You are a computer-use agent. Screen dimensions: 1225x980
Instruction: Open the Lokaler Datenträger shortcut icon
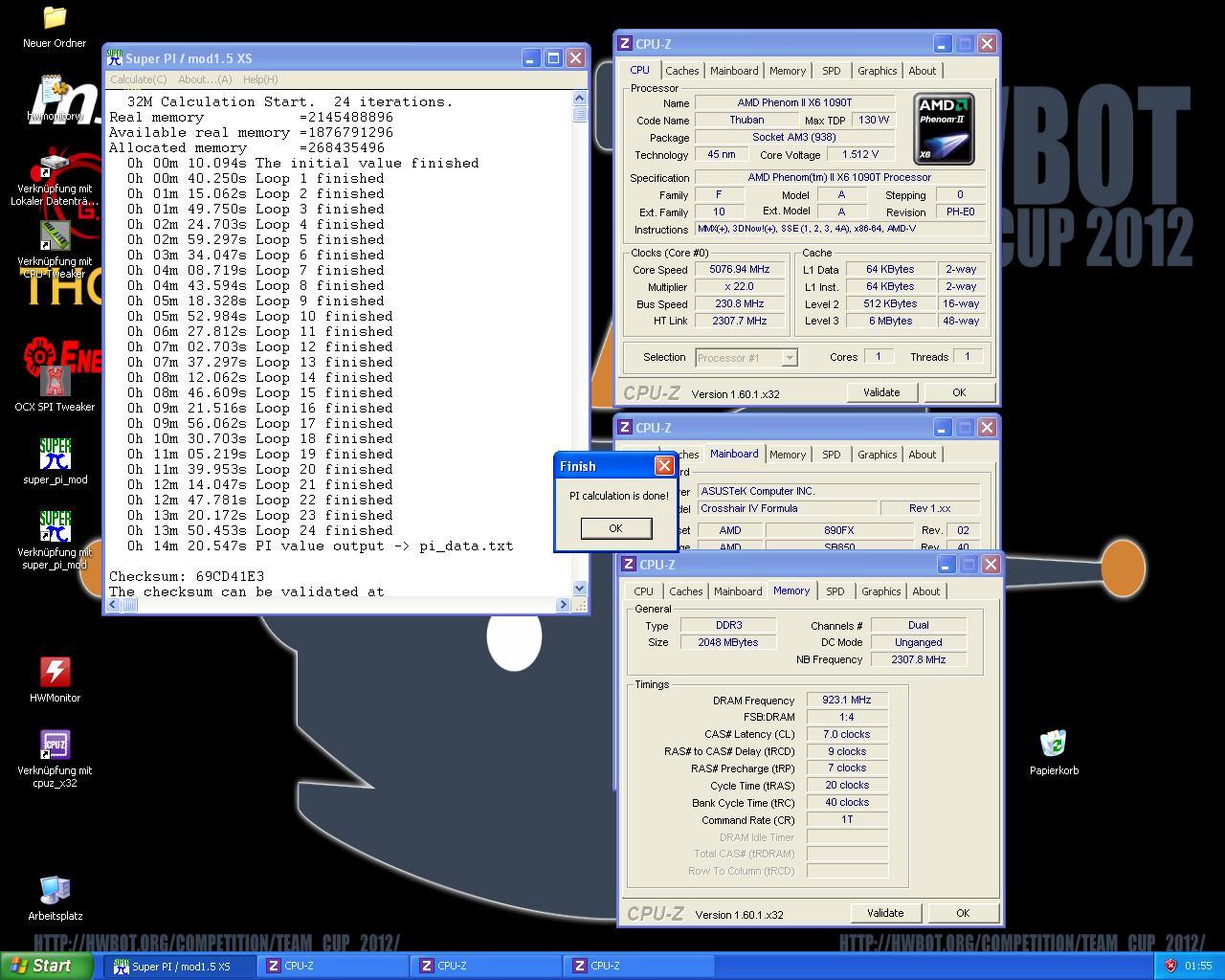(x=55, y=165)
